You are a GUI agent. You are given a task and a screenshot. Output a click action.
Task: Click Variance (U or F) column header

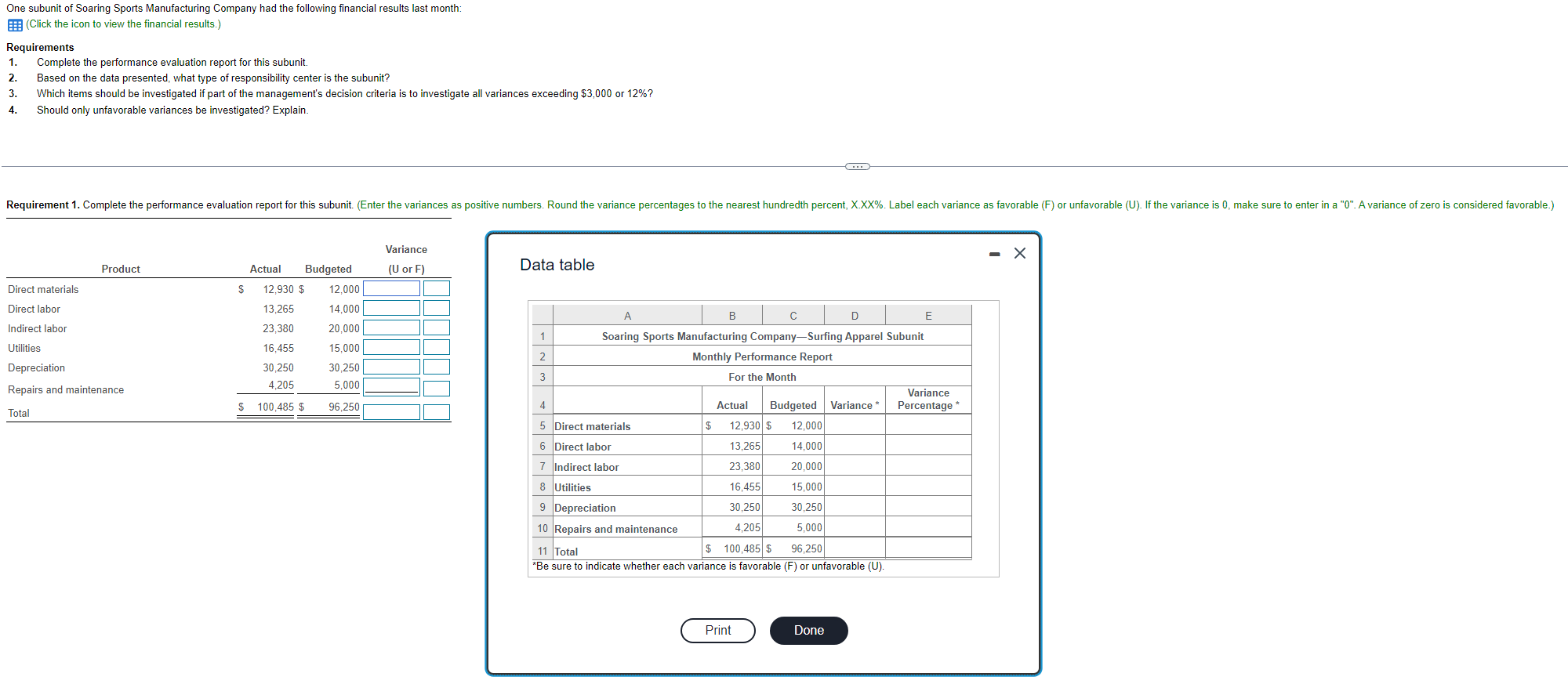[406, 259]
